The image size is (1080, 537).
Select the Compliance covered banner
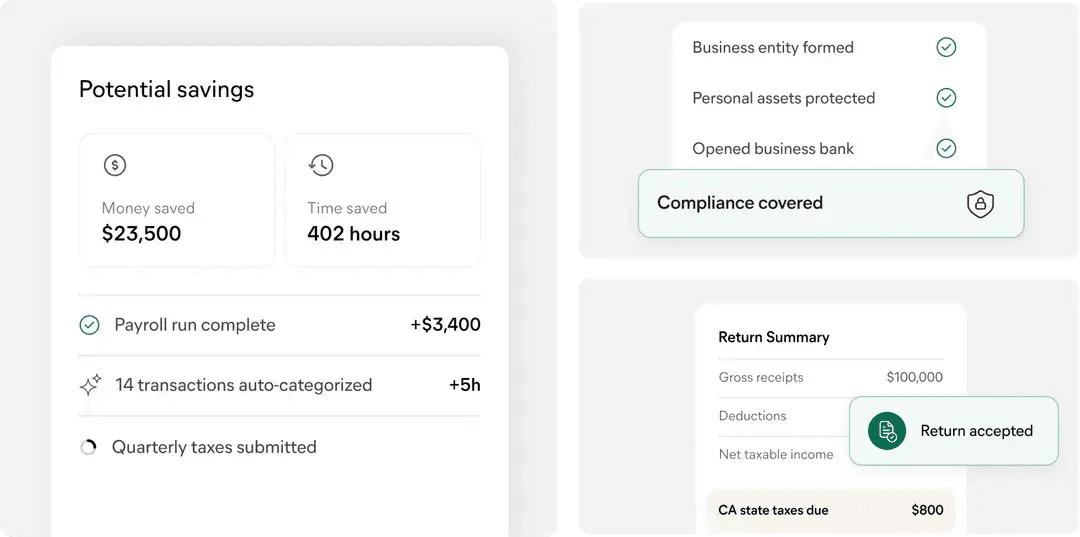pos(831,204)
